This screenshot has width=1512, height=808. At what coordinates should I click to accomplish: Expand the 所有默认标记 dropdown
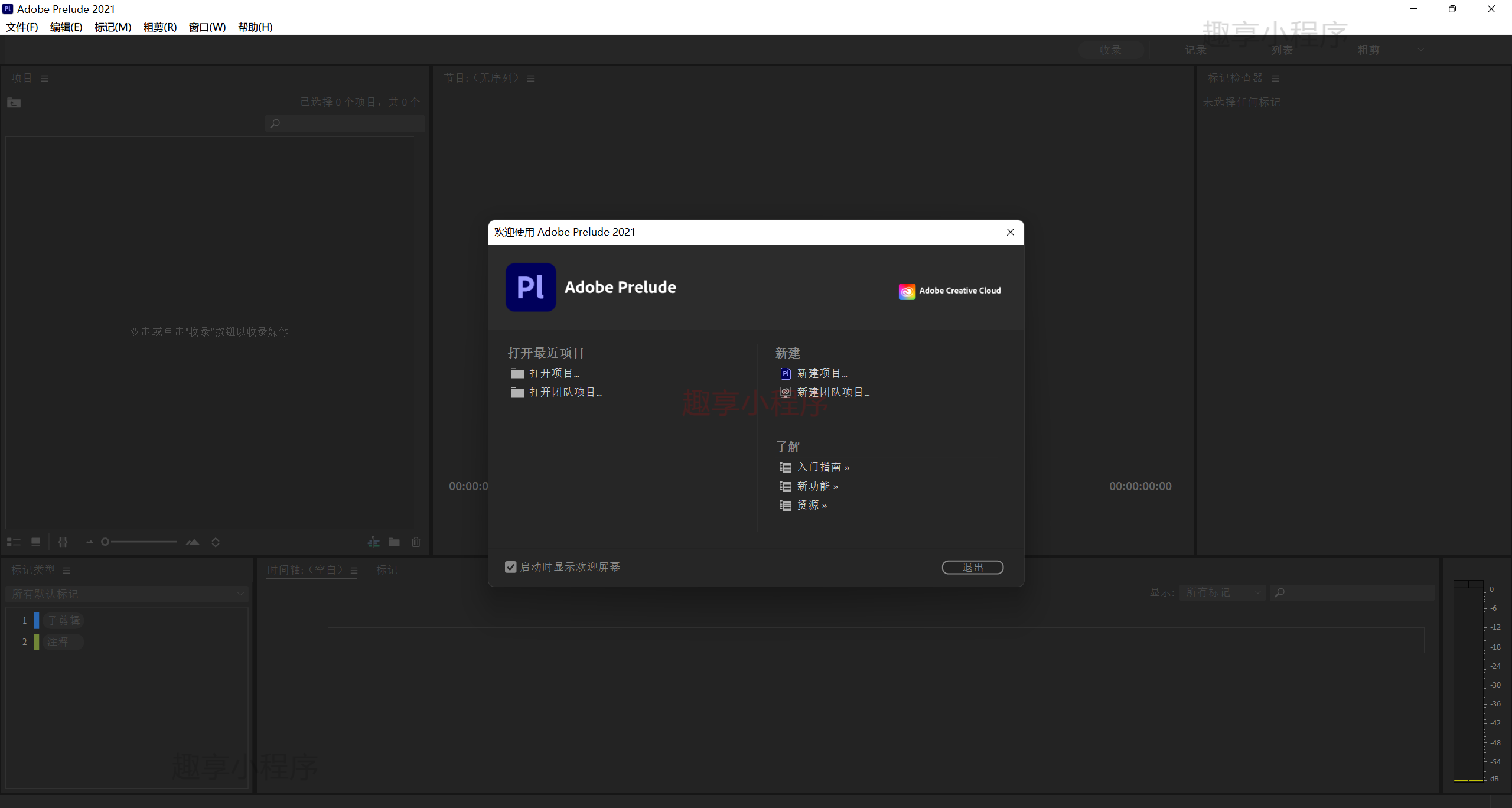[127, 594]
